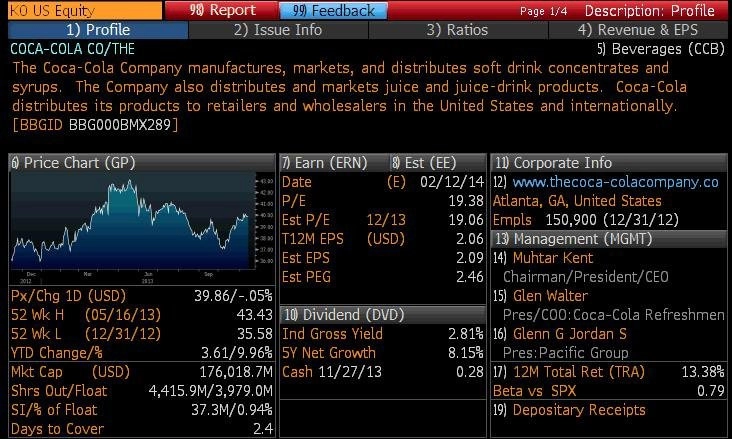Open the 8) Est (EE) section
Screen dimensions: 732x439
point(437,163)
